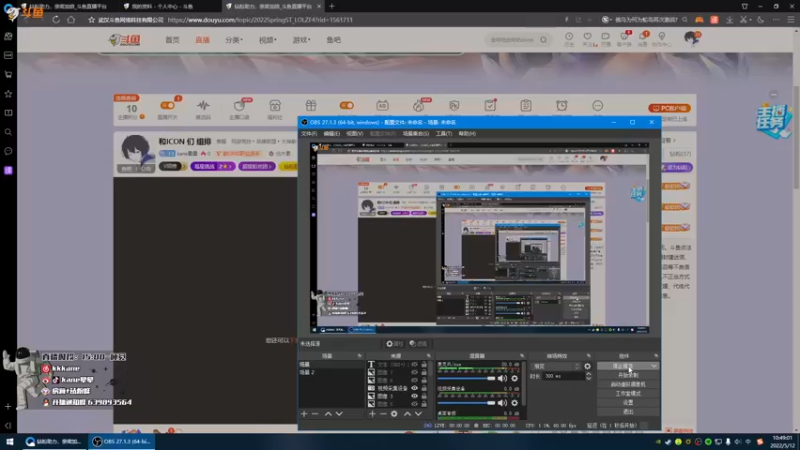
Task: Reload page in browser toolbar
Action: click(56, 19)
